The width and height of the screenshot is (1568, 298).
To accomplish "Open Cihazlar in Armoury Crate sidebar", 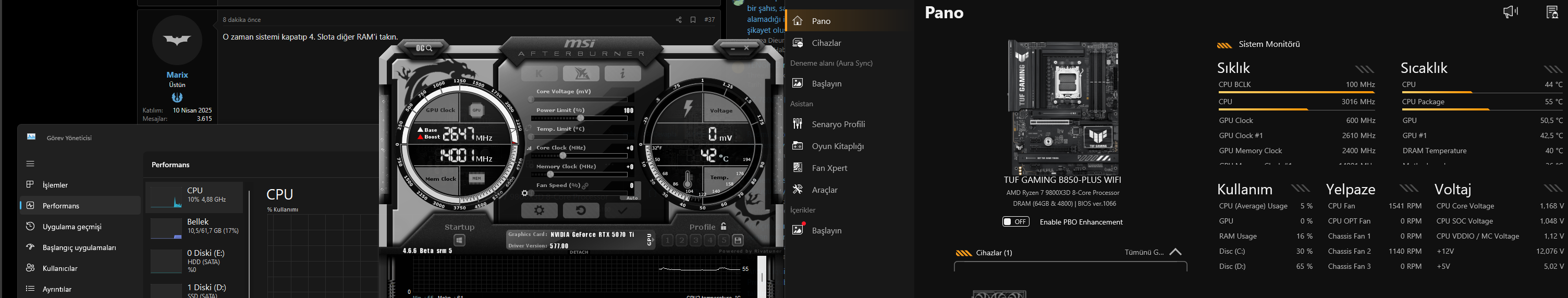I will coord(850,43).
